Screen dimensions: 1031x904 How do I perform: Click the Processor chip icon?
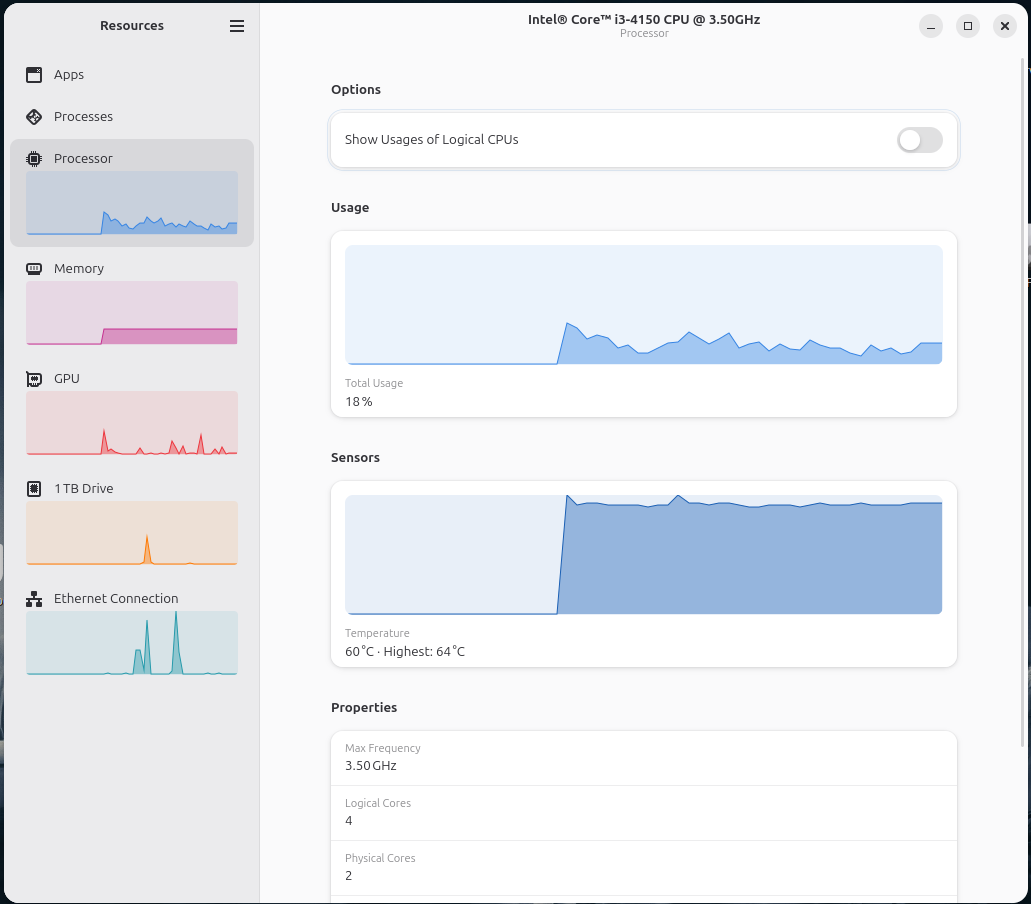(x=34, y=159)
